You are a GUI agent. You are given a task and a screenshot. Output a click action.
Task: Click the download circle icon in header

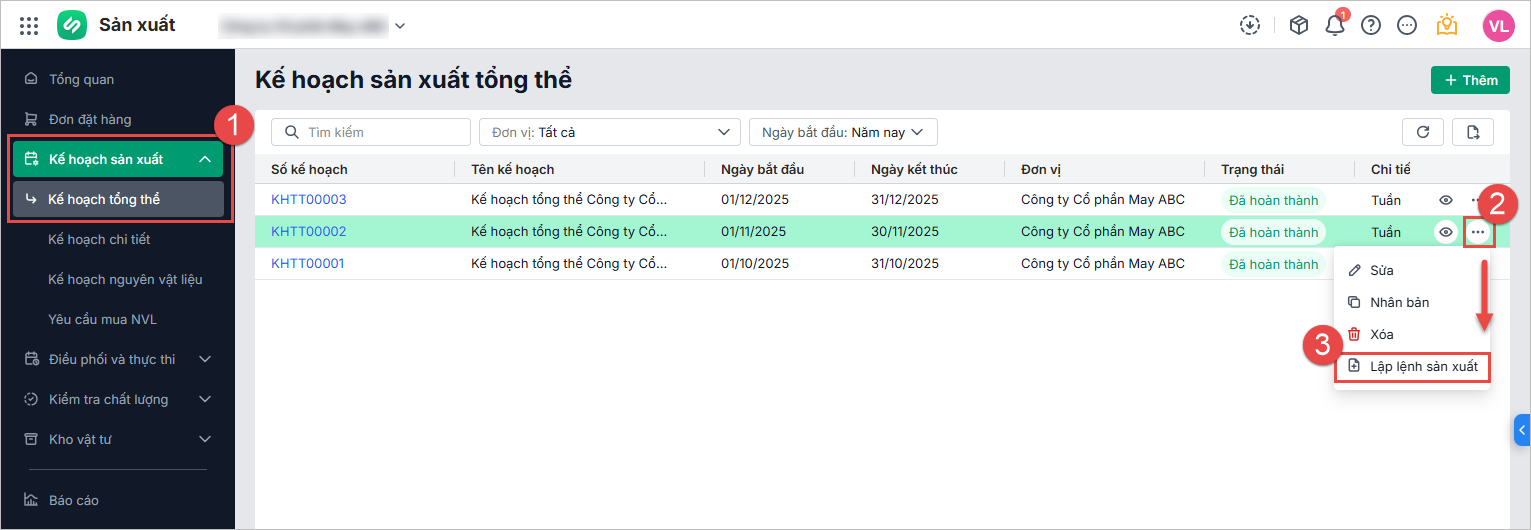[1250, 26]
